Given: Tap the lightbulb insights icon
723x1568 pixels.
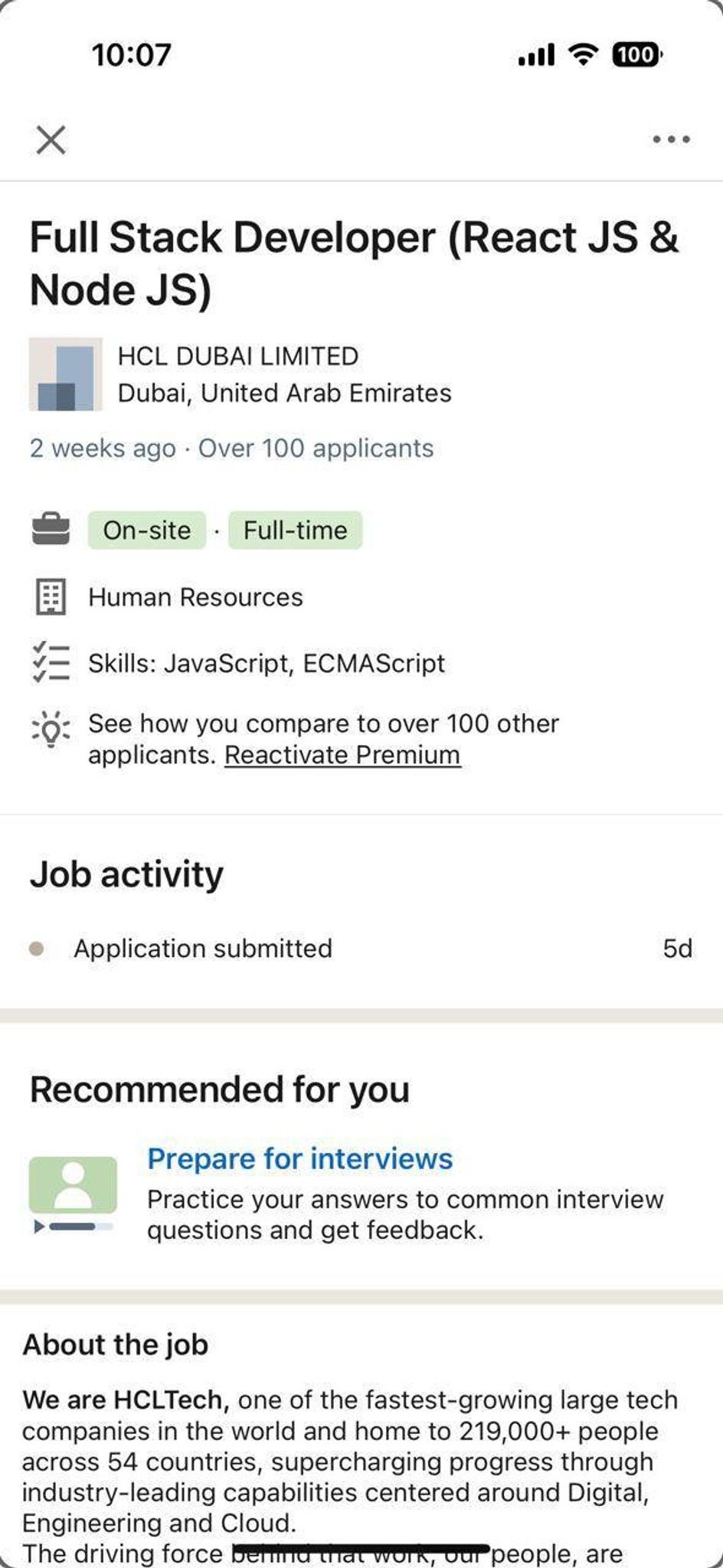Looking at the screenshot, I should (51, 729).
